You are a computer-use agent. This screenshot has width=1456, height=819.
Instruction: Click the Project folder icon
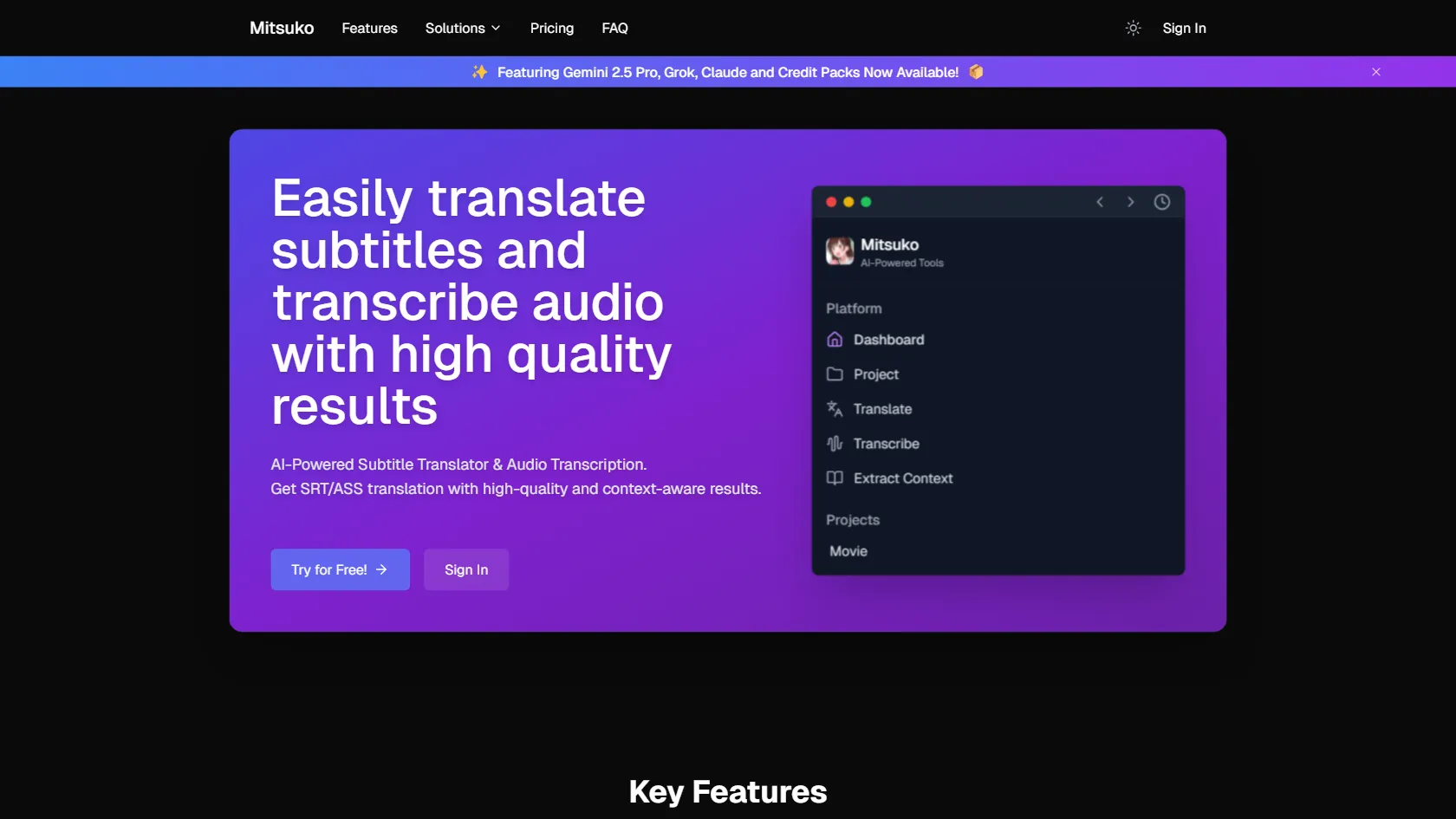tap(835, 374)
